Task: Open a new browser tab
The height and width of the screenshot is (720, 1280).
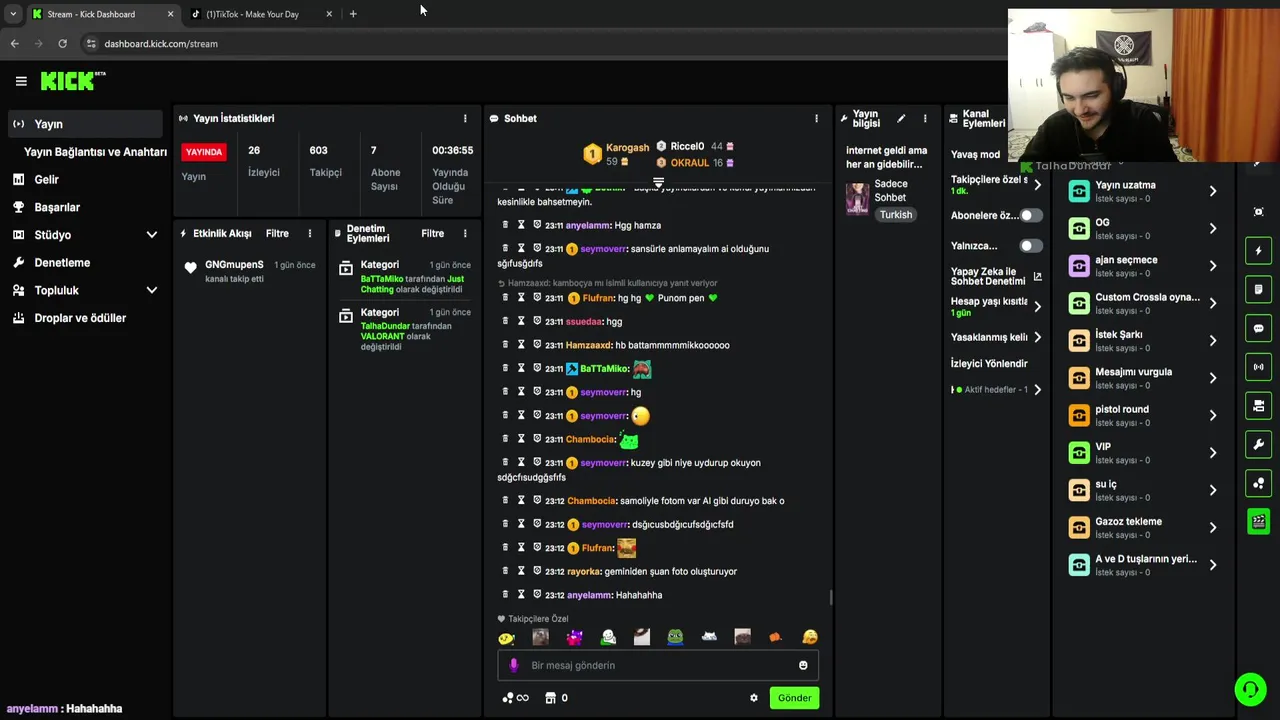Action: click(x=353, y=14)
